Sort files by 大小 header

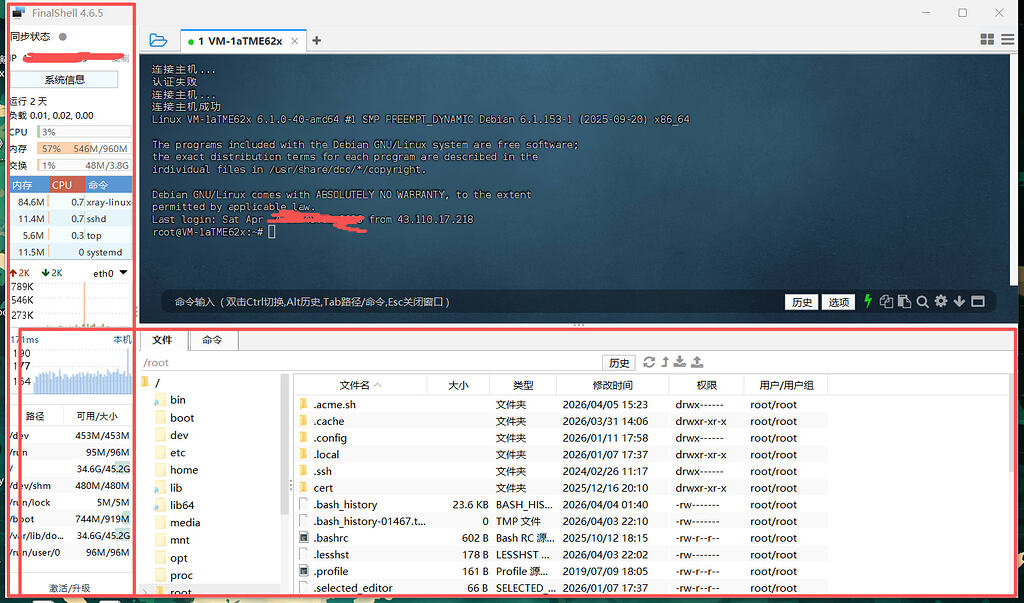tap(458, 385)
